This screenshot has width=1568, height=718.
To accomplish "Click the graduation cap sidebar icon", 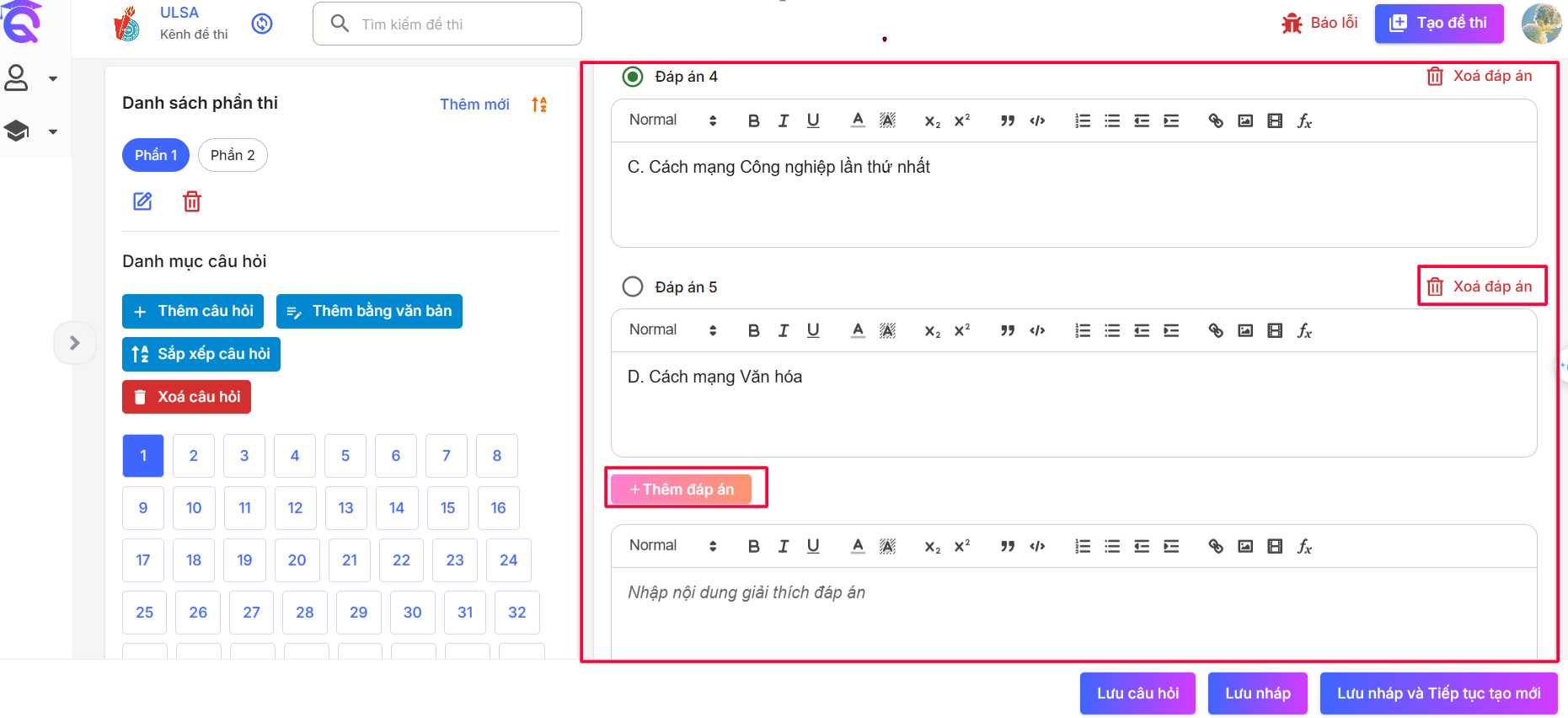I will [17, 131].
